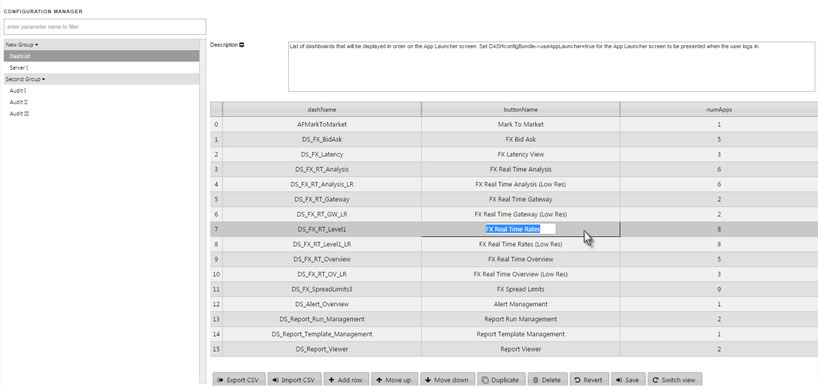Viewport: 818px width, 387px height.
Task: Select the DS_FX_Latency cell
Action: 322,154
